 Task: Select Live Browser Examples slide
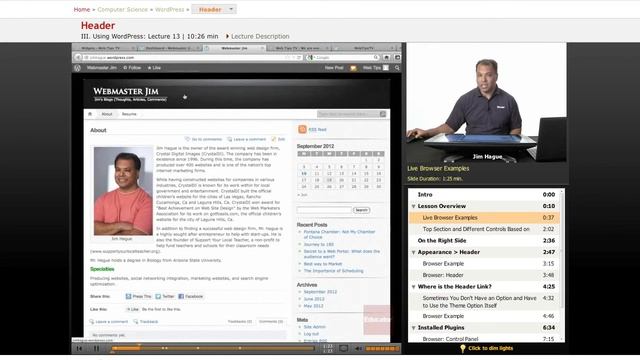click(484, 218)
